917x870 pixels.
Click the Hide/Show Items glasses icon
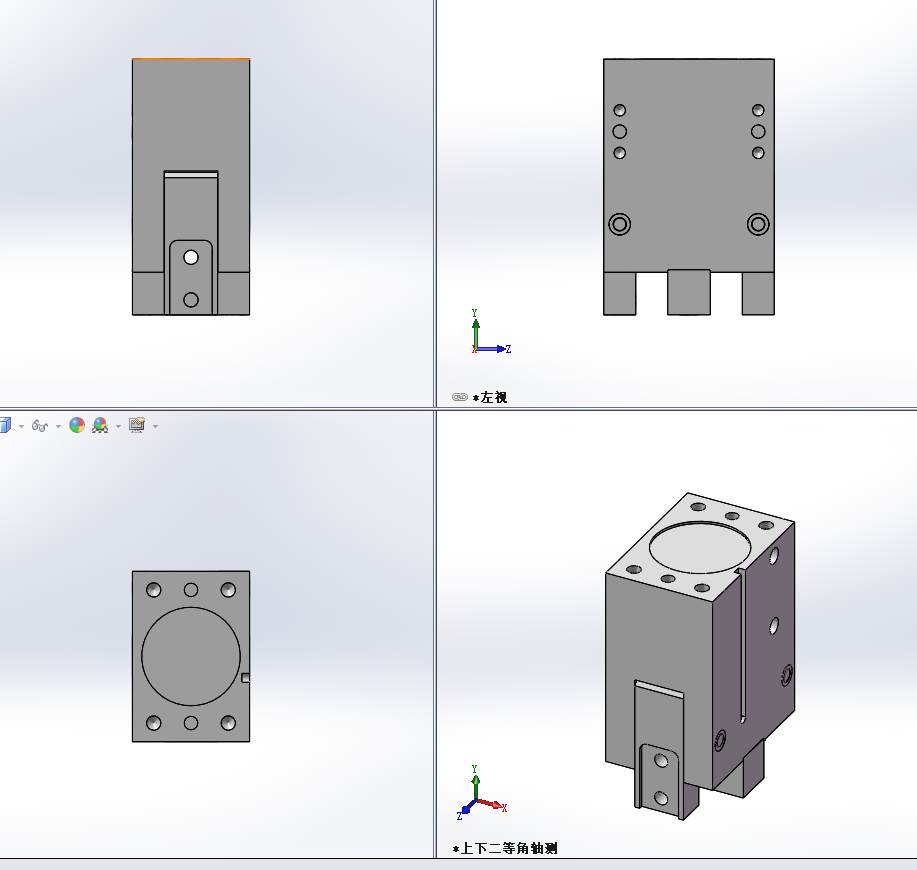point(40,426)
